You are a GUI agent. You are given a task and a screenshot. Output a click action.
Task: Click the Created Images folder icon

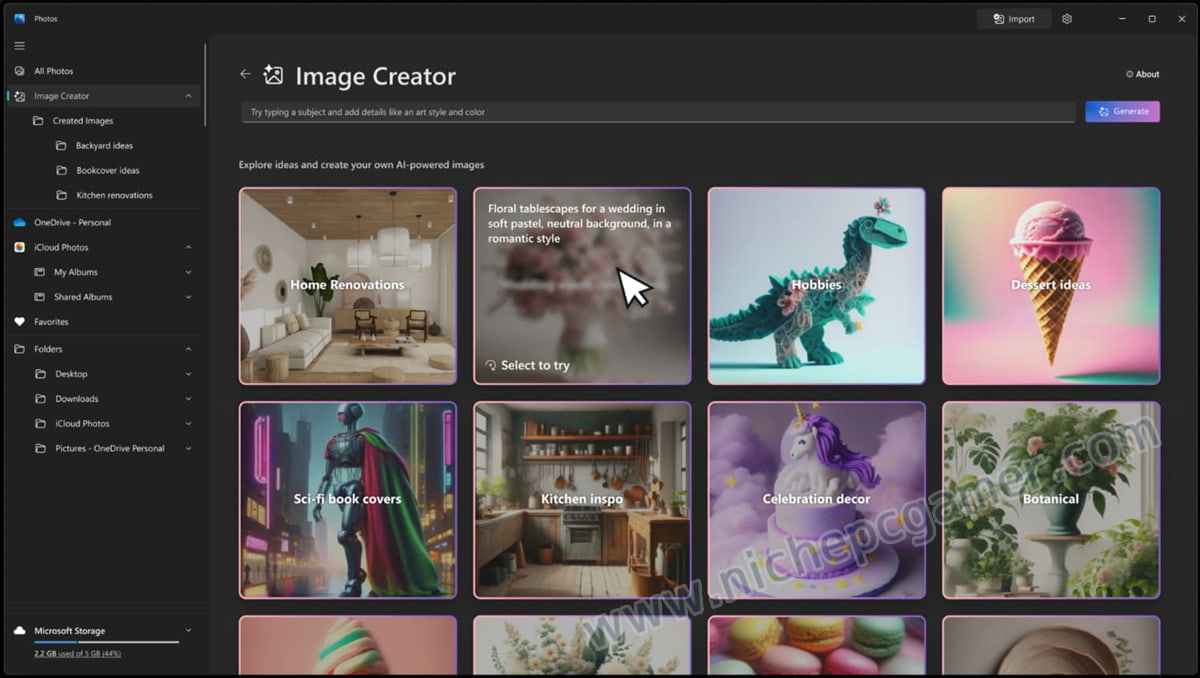[x=38, y=121]
